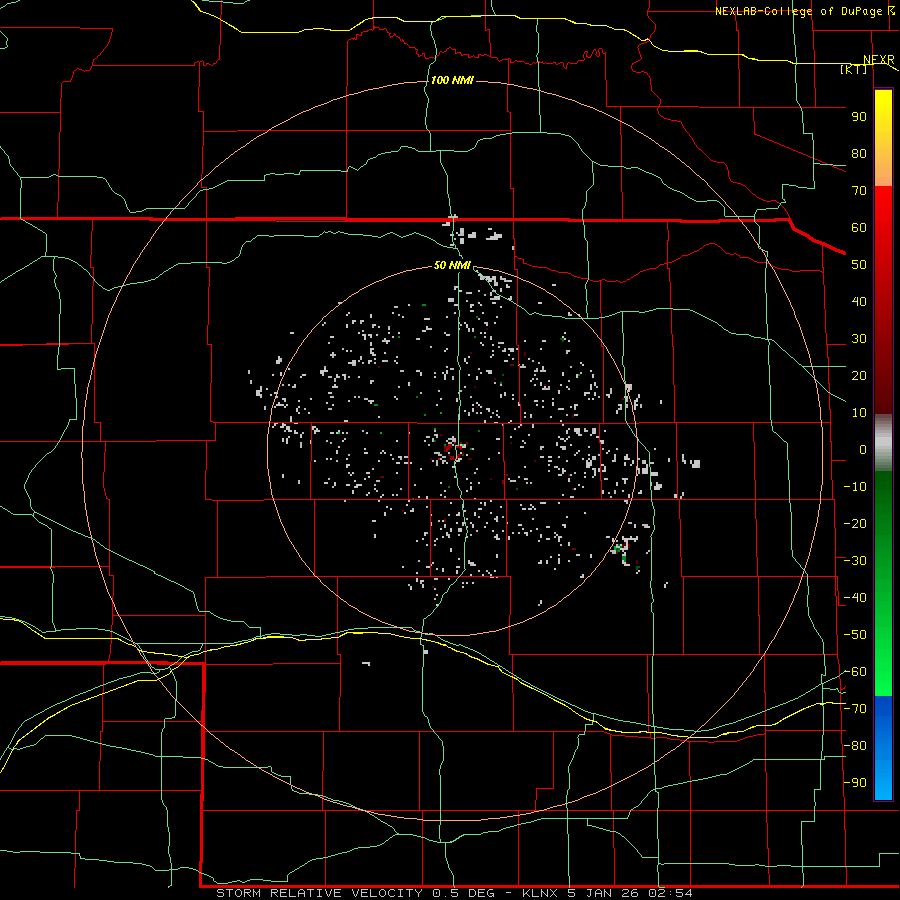Click the 10 value on velocity scale
The height and width of the screenshot is (900, 900).
859,413
